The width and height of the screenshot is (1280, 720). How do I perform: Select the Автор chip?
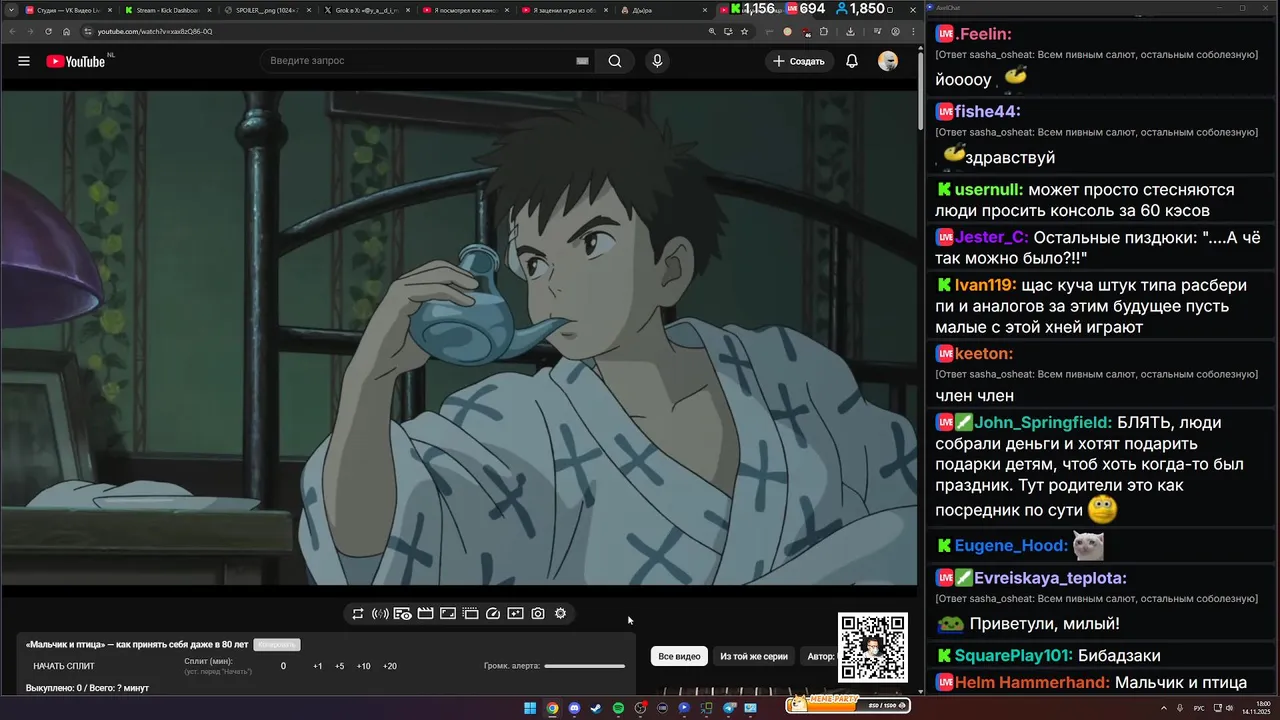(820, 656)
